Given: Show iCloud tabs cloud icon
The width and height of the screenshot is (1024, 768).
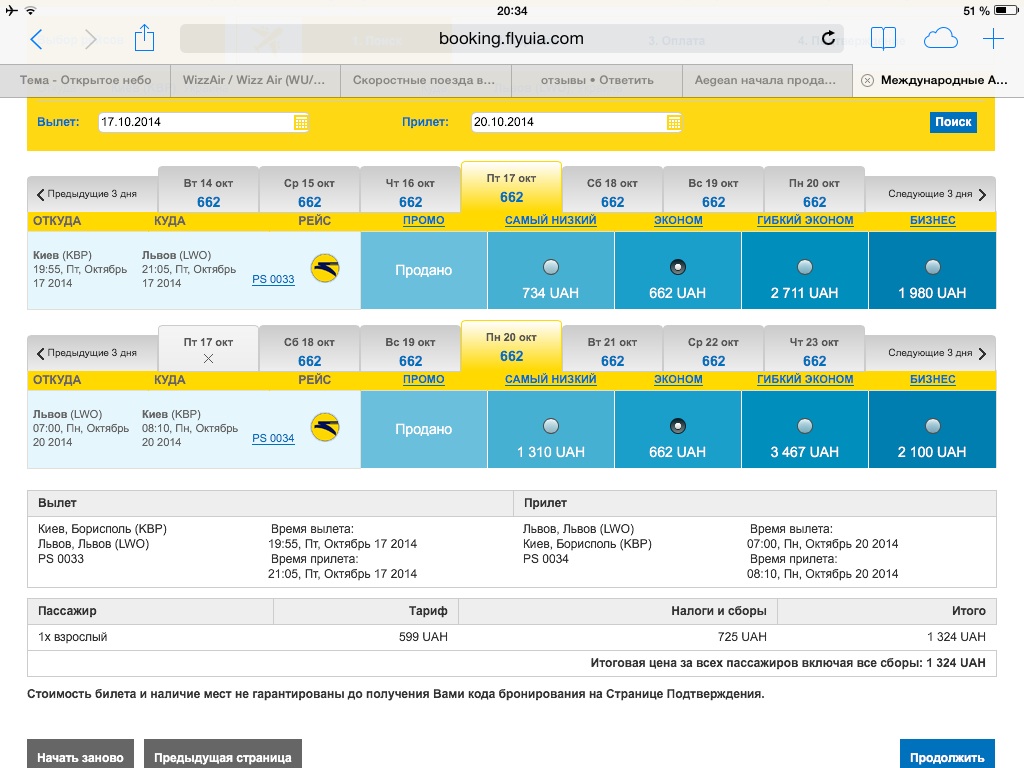Looking at the screenshot, I should (x=940, y=39).
